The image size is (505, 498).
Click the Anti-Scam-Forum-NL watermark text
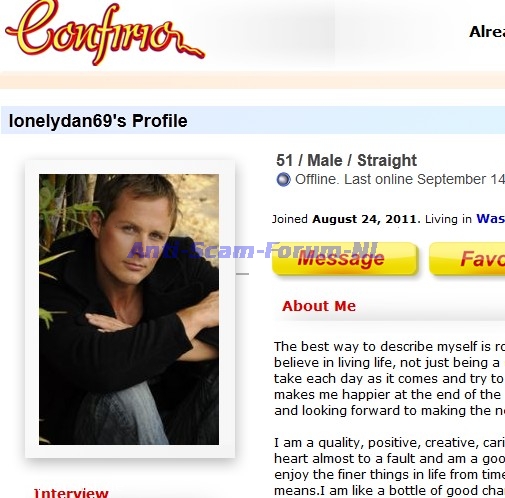(x=253, y=250)
